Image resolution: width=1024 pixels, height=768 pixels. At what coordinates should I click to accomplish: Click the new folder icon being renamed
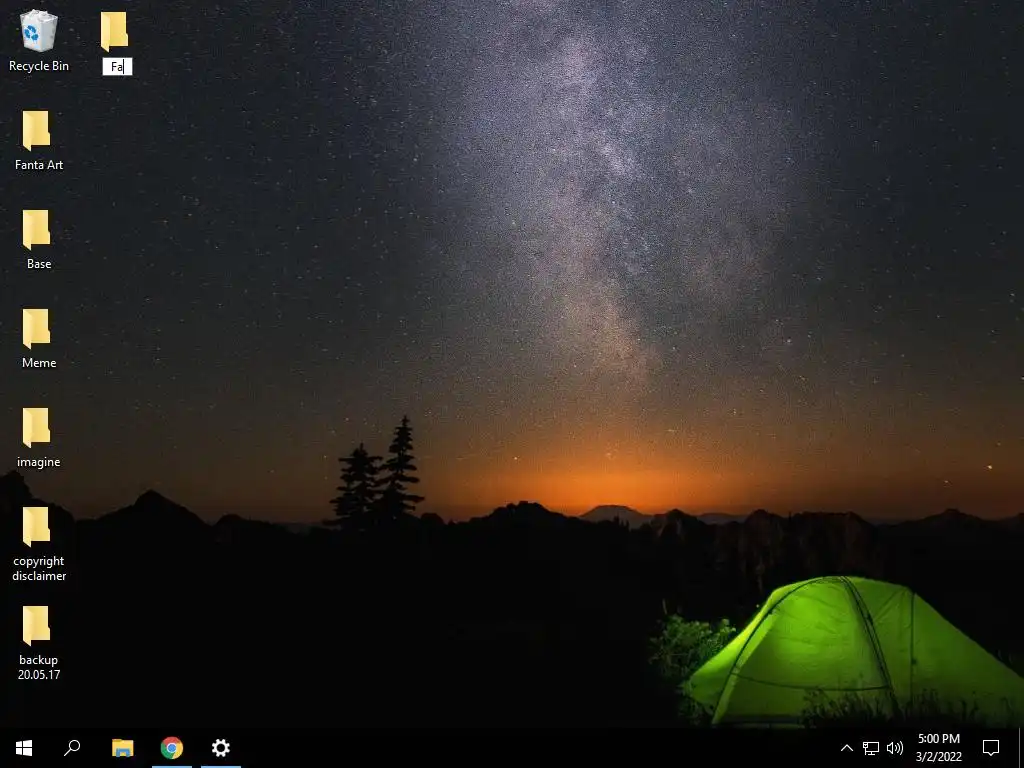click(x=114, y=31)
